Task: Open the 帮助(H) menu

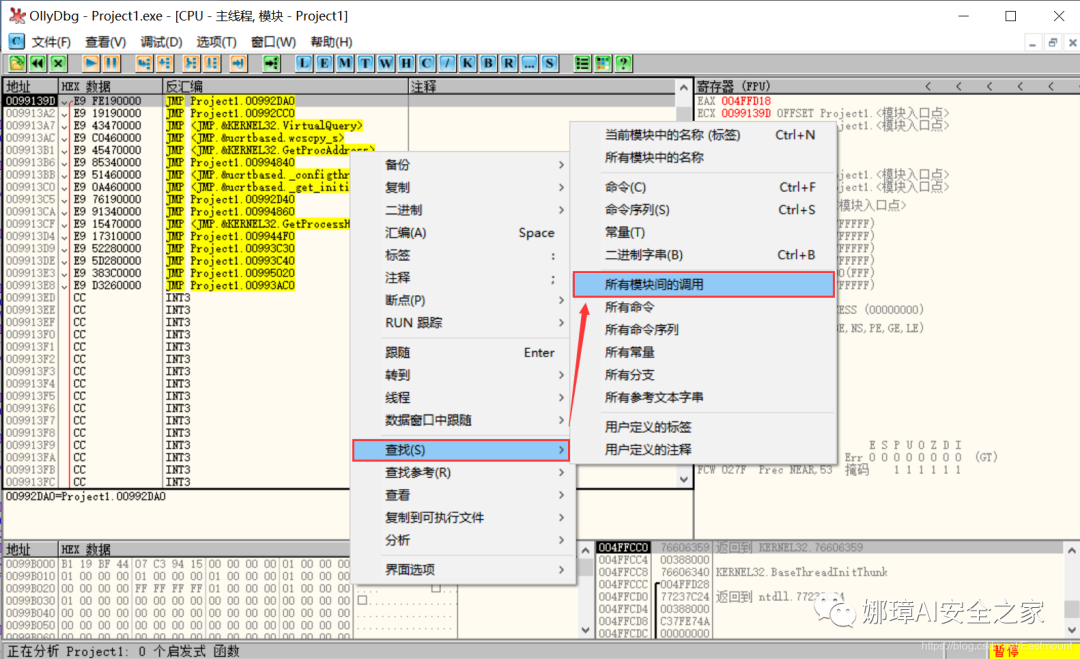Action: pyautogui.click(x=331, y=42)
